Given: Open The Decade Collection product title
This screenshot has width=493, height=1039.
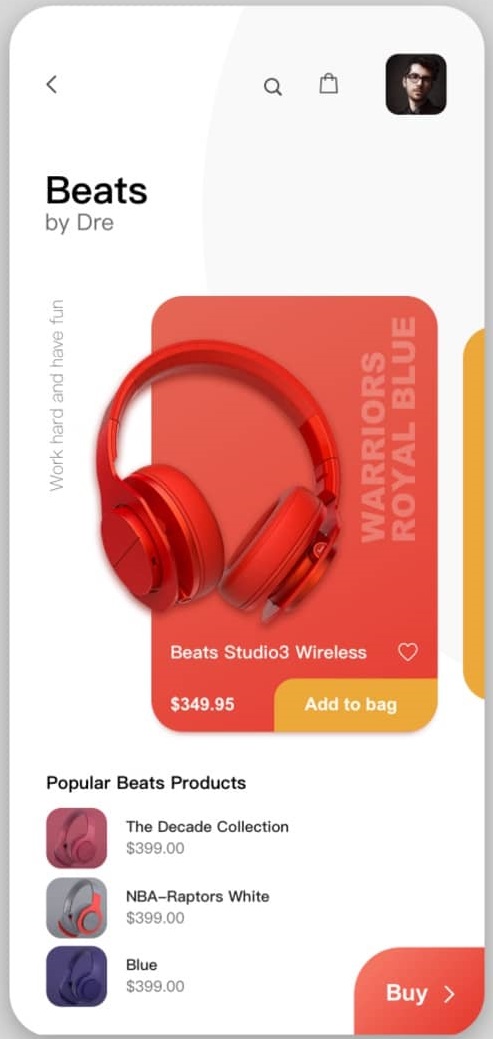Looking at the screenshot, I should pyautogui.click(x=207, y=826).
